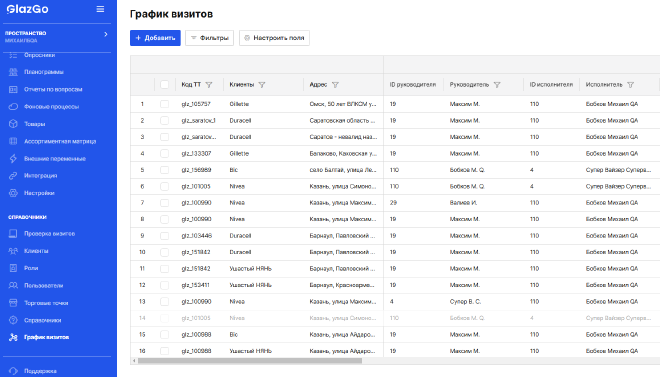Filter by Адрес funnel icon

point(335,85)
